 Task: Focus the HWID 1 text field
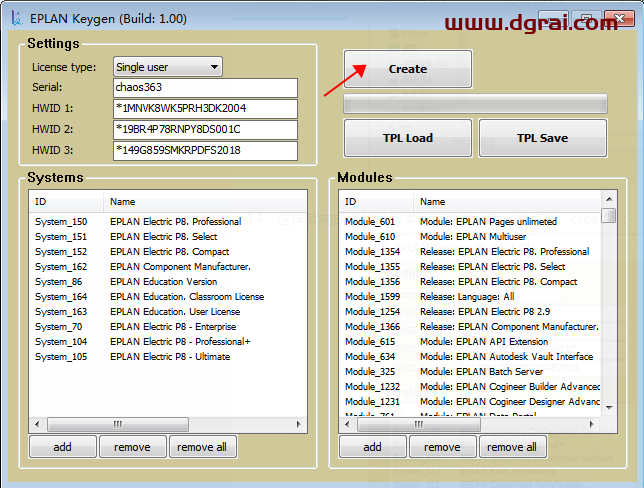(x=204, y=109)
